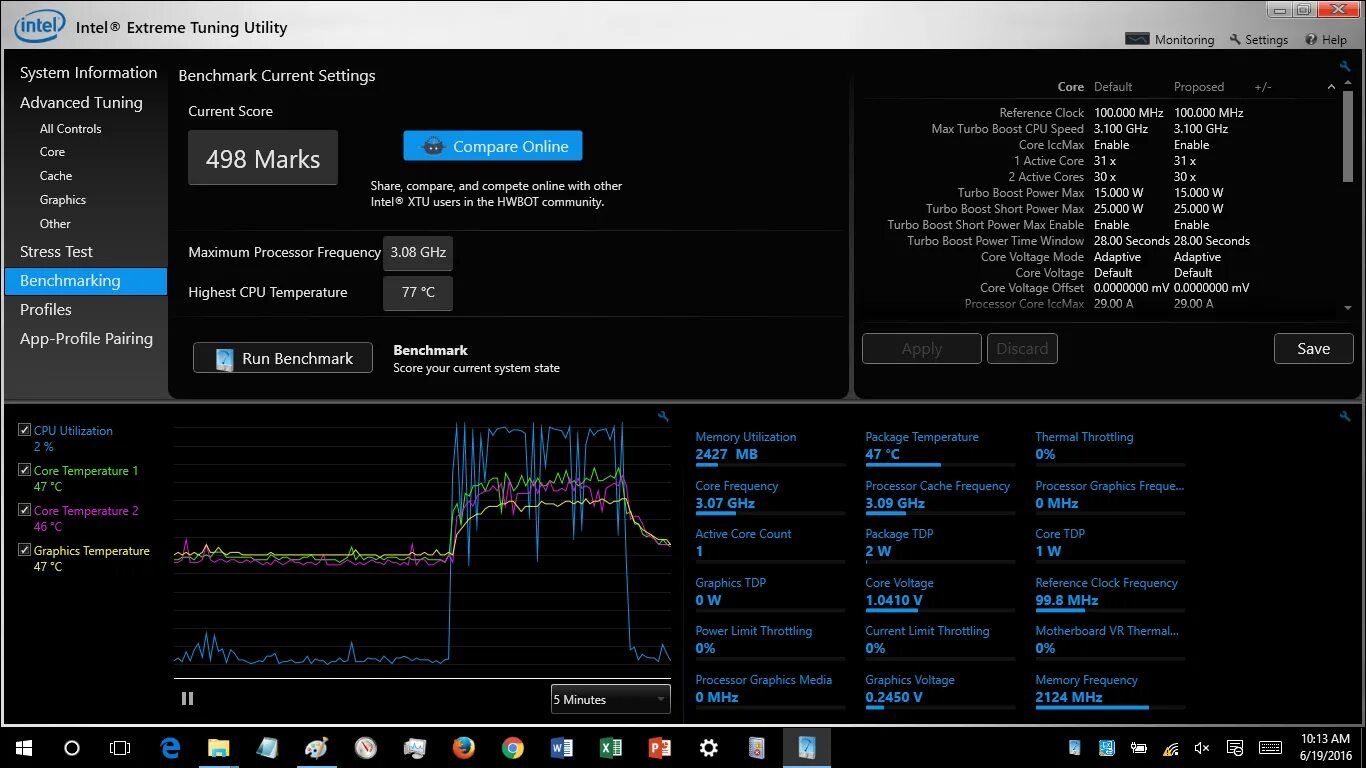Viewport: 1366px width, 768px height.
Task: Uncheck Graphics Temperature checkbox
Action: (25, 550)
